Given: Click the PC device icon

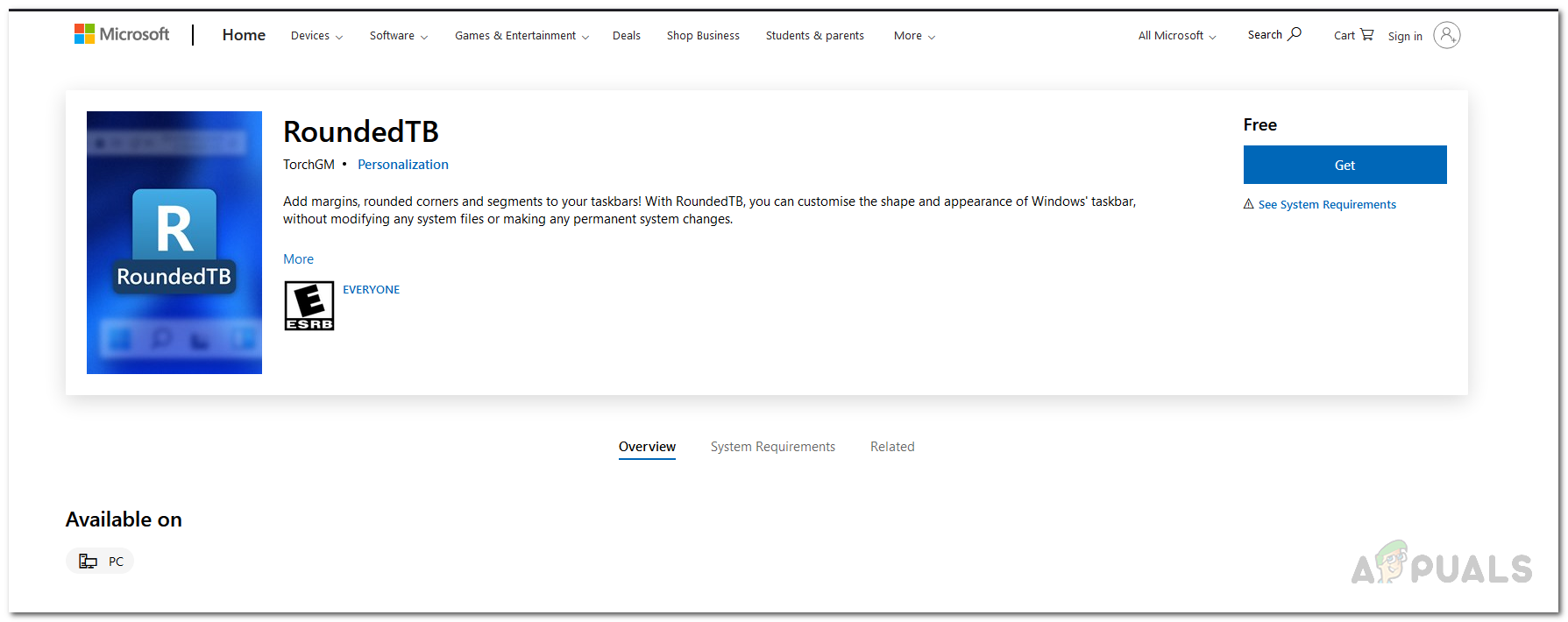Looking at the screenshot, I should coord(89,562).
